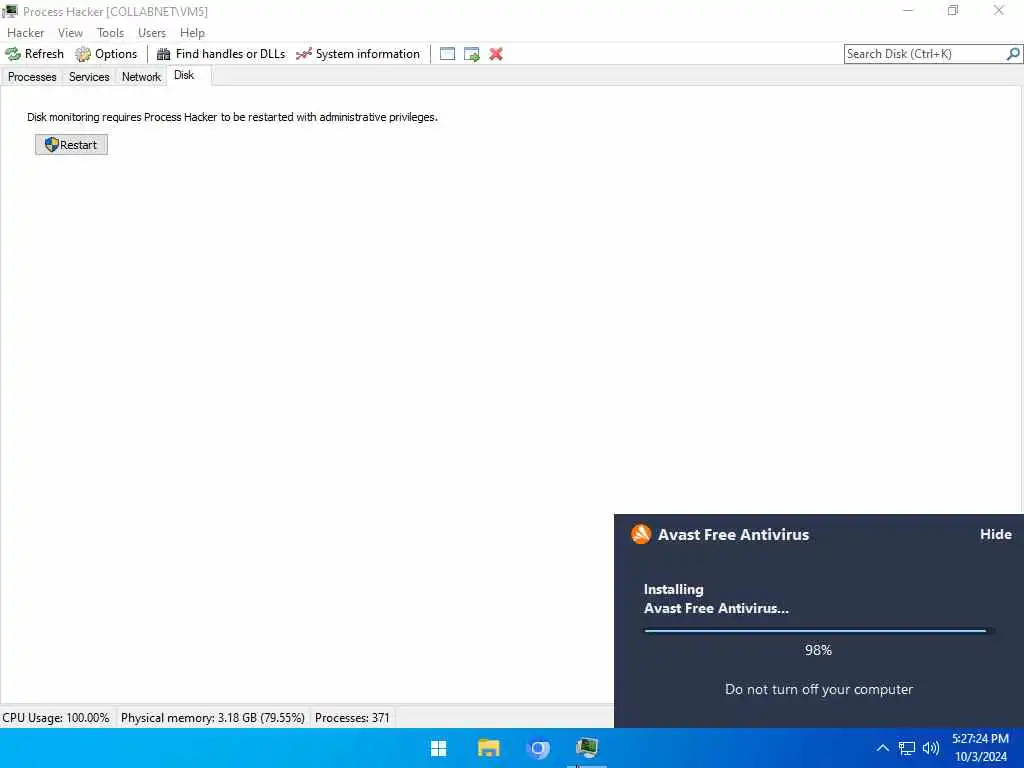1024x768 pixels.
Task: Switch to the Services tab
Action: pyautogui.click(x=89, y=77)
